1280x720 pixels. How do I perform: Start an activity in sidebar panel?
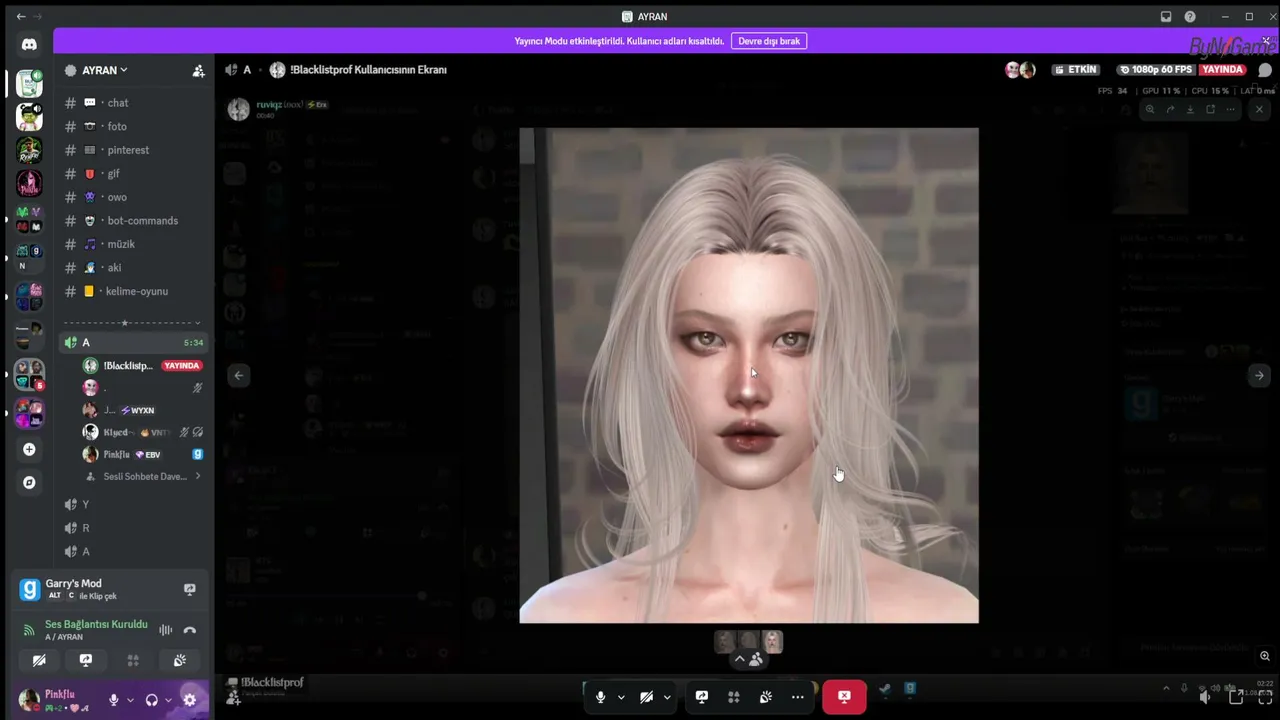pyautogui.click(x=132, y=660)
